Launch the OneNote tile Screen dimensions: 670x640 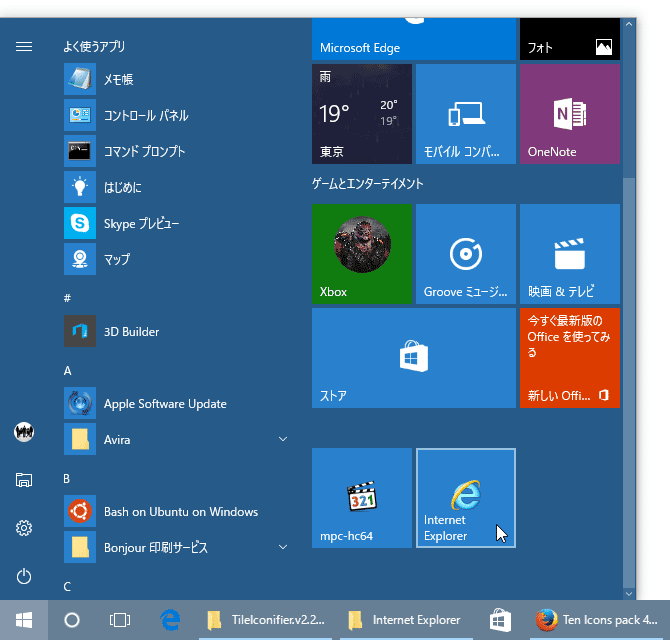point(570,114)
